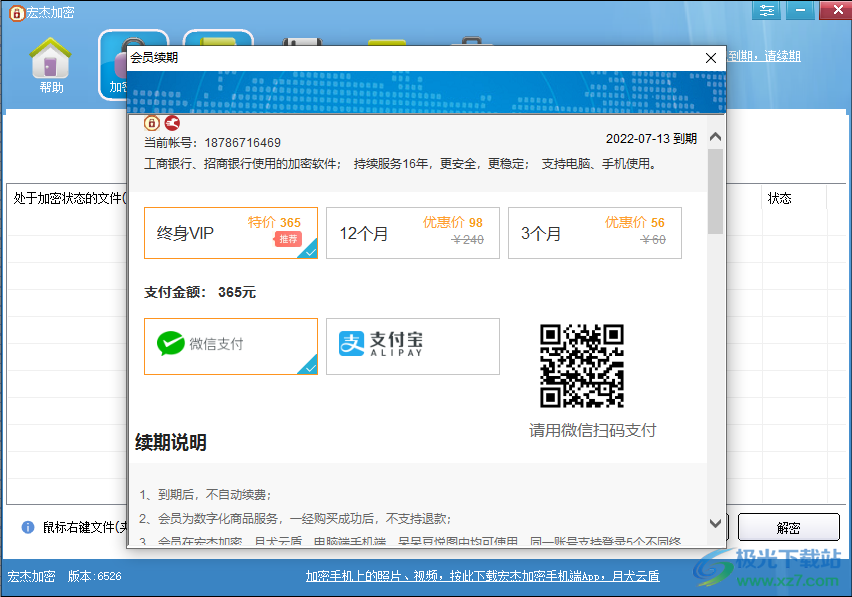
Task: Click the 状态 column header
Action: (x=779, y=198)
